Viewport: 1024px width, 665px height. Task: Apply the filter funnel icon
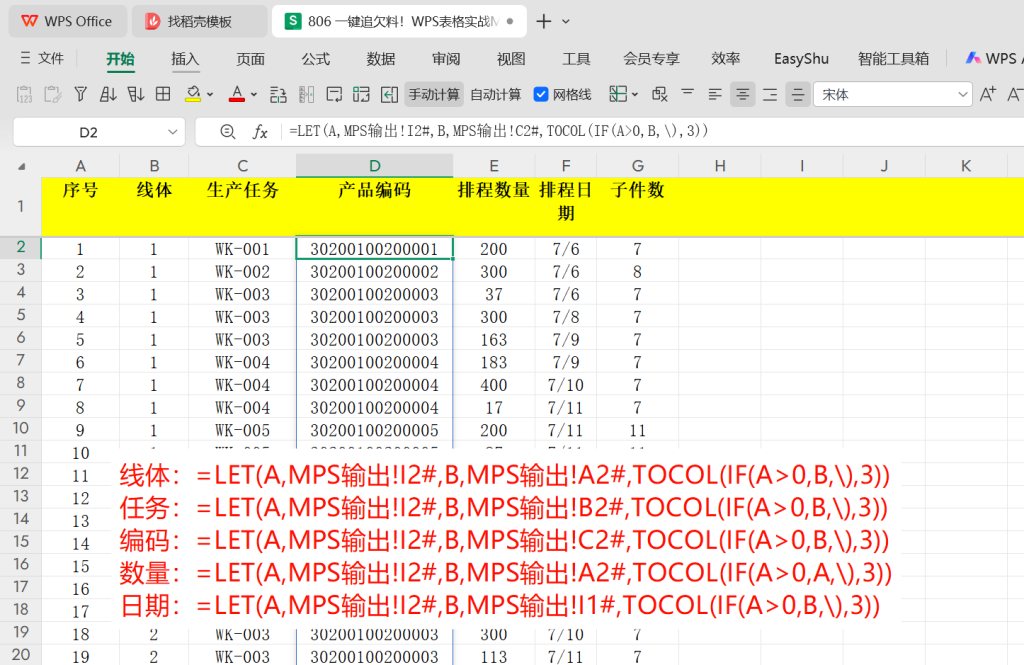80,95
